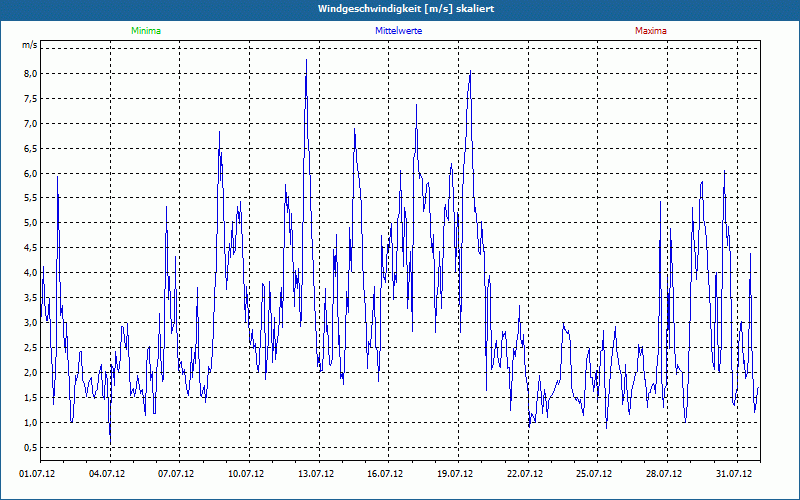Click the 04.07.12 date on x-axis
Screen dimensions: 800x500
[107, 474]
